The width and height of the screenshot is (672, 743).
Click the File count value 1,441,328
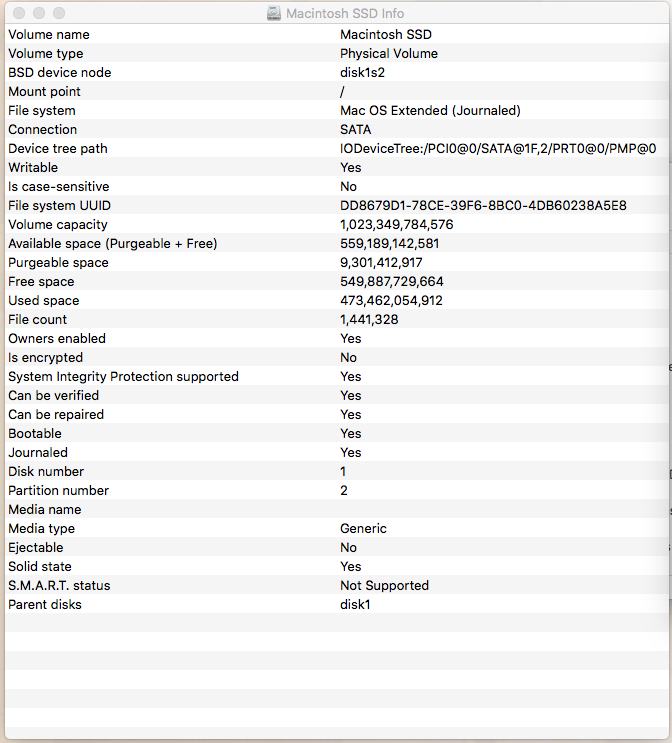click(x=369, y=319)
